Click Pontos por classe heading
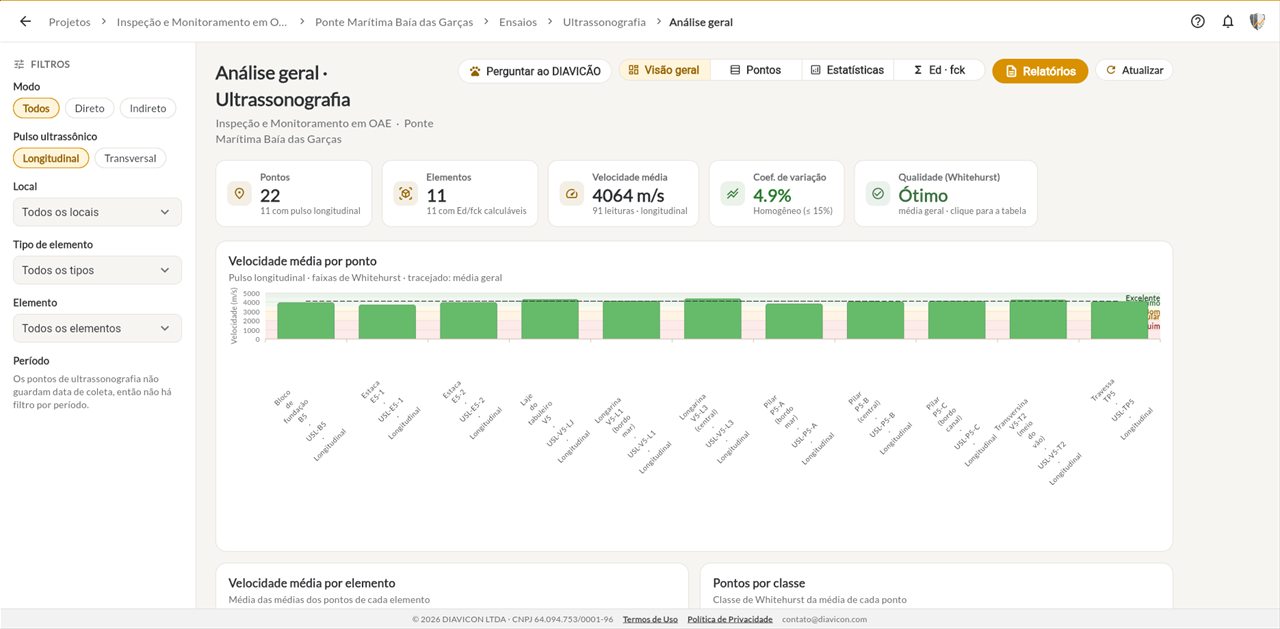This screenshot has width=1280, height=629. pyautogui.click(x=759, y=583)
